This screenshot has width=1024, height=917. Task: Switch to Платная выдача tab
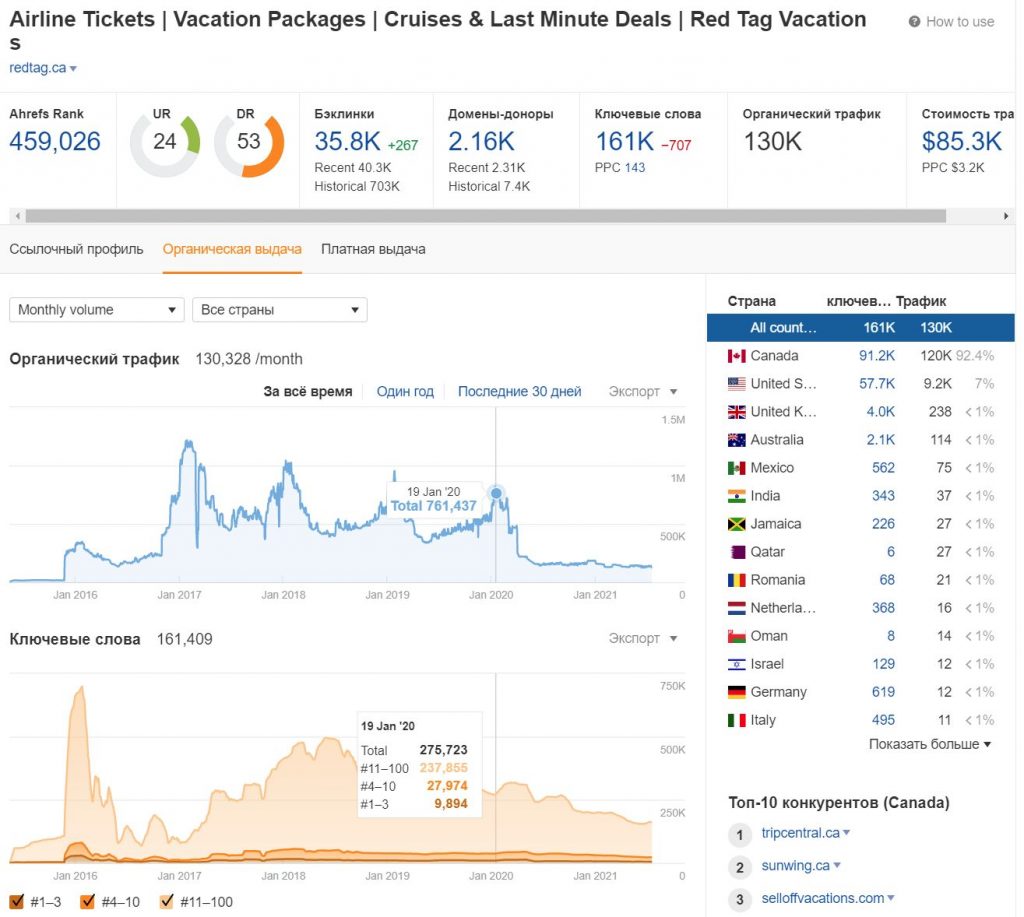tap(373, 249)
